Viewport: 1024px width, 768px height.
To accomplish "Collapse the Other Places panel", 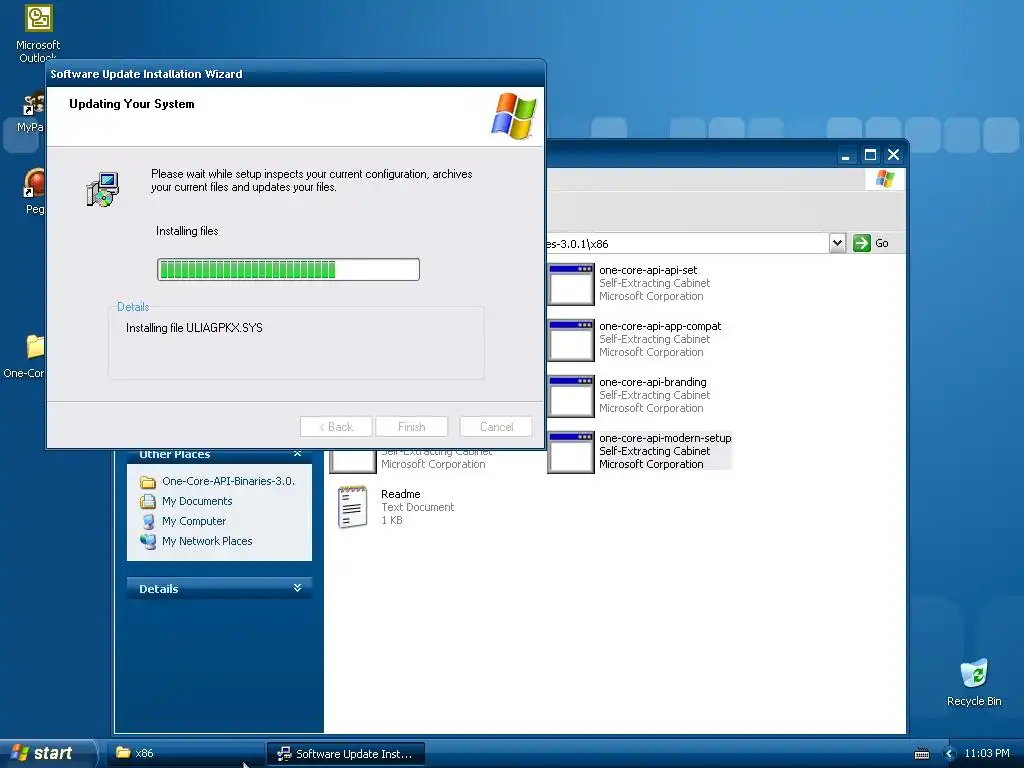I will click(x=297, y=453).
